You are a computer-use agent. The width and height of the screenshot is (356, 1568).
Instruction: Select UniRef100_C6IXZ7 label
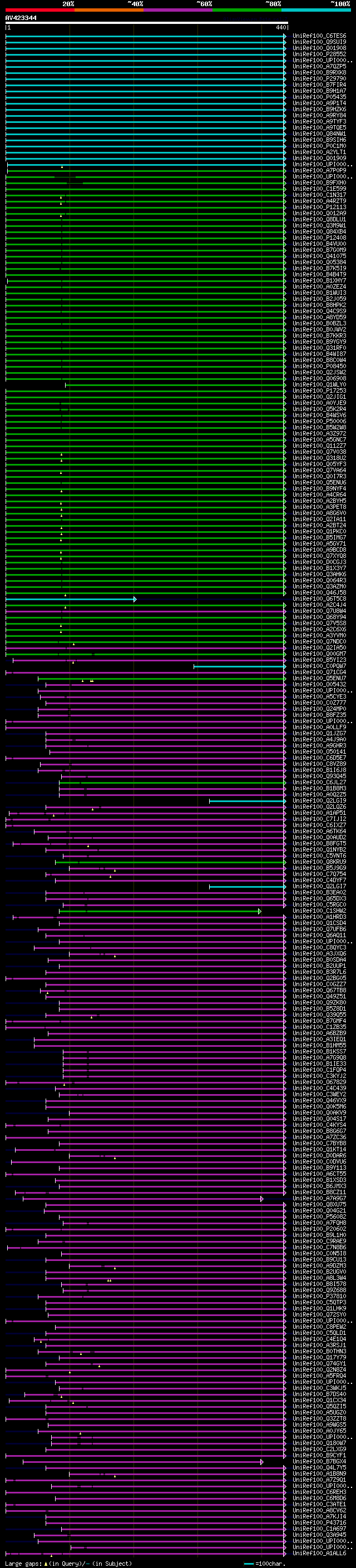(x=319, y=825)
